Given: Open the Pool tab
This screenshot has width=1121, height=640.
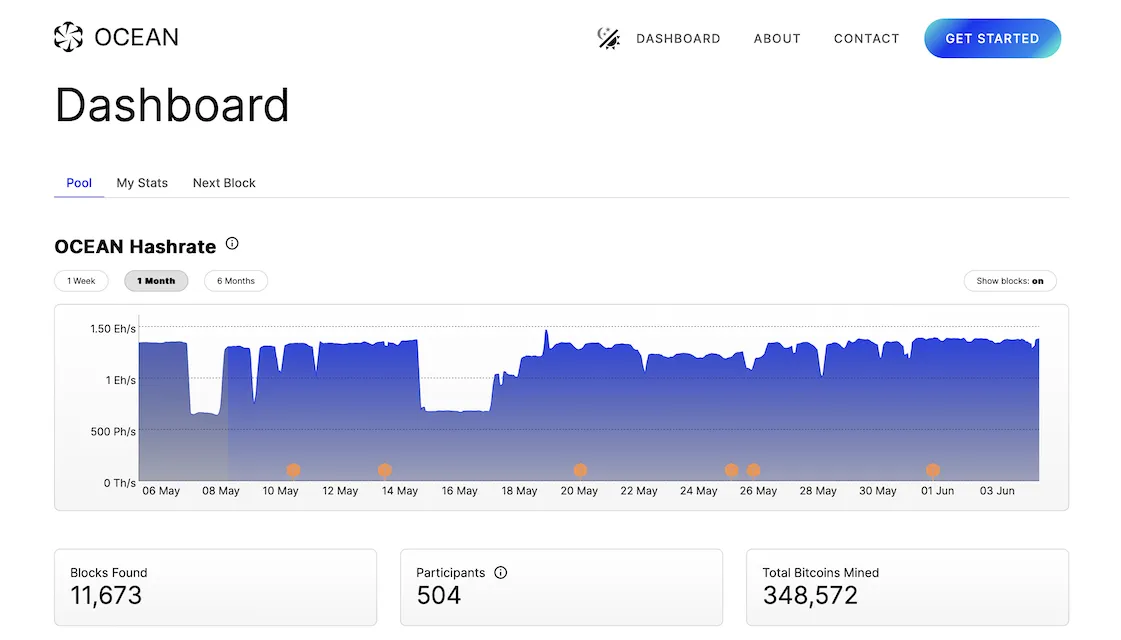Looking at the screenshot, I should pos(79,183).
